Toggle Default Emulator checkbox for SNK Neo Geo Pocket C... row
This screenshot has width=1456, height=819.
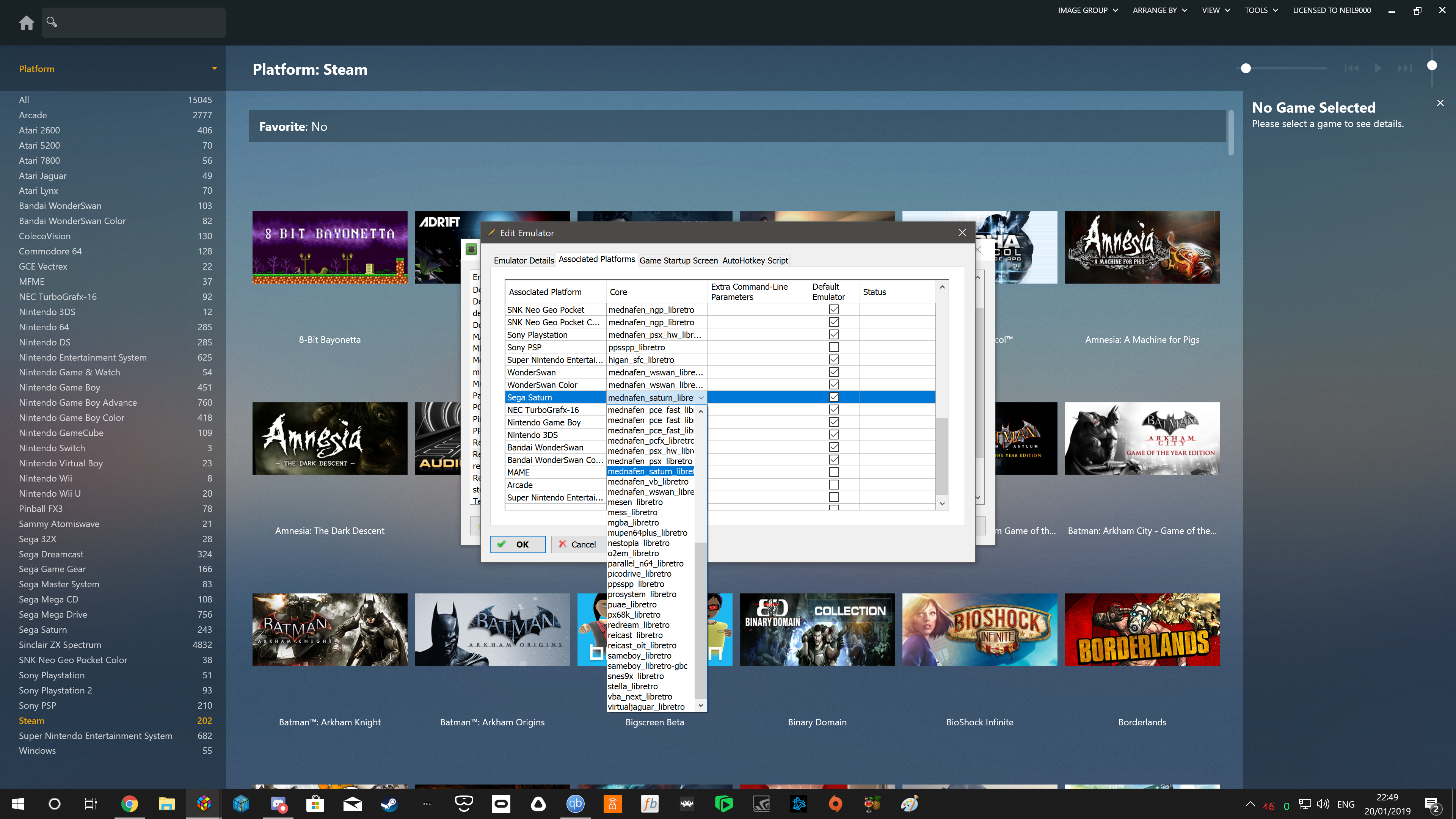[834, 322]
